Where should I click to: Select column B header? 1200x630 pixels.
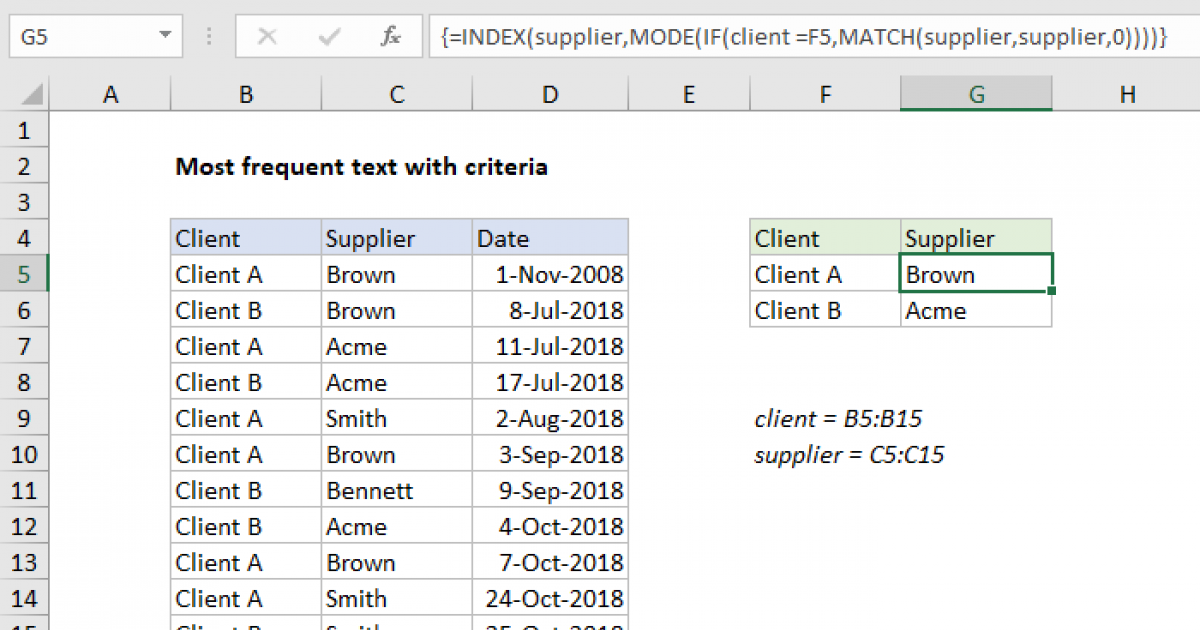[x=245, y=93]
